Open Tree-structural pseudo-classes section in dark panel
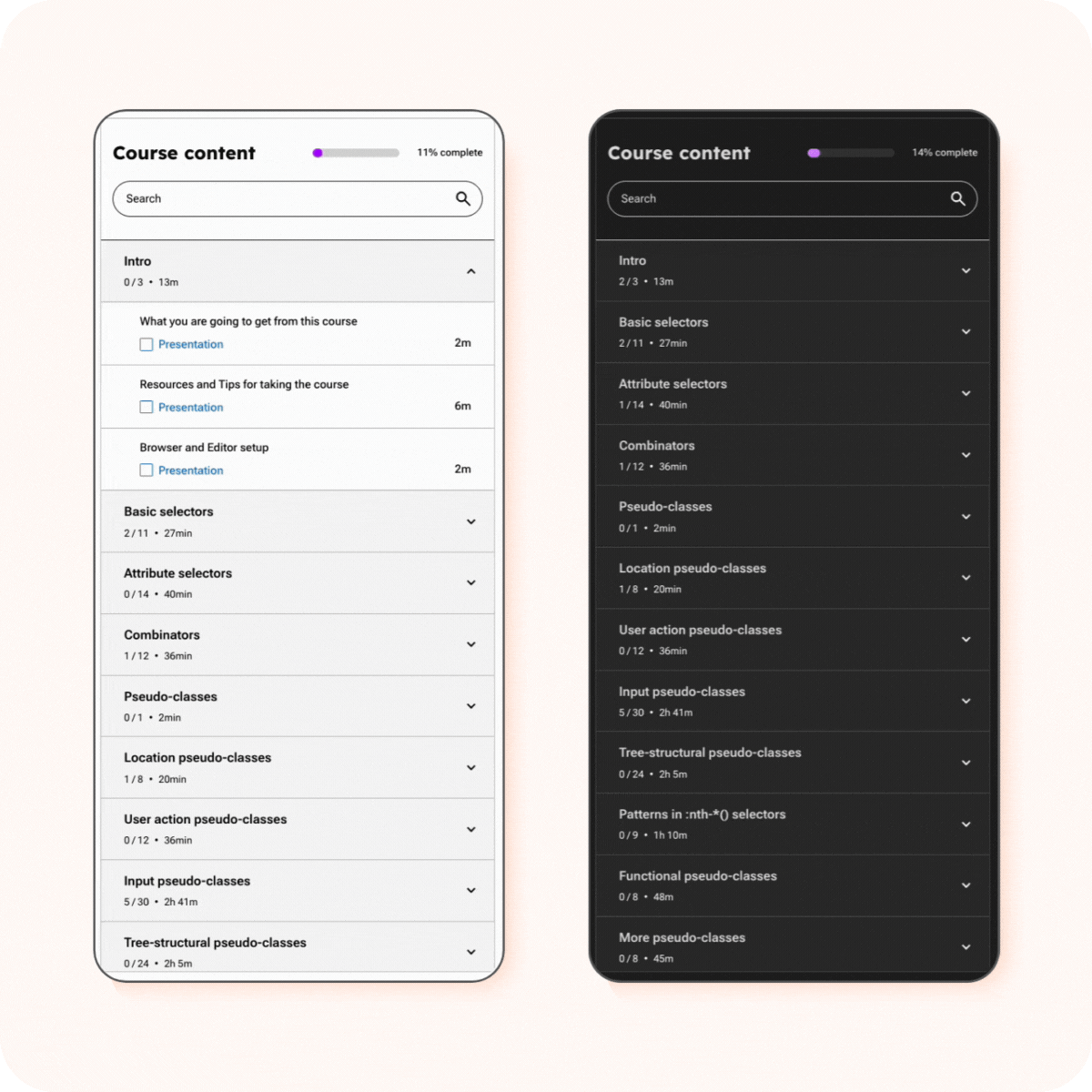The image size is (1092, 1092). pyautogui.click(x=793, y=763)
